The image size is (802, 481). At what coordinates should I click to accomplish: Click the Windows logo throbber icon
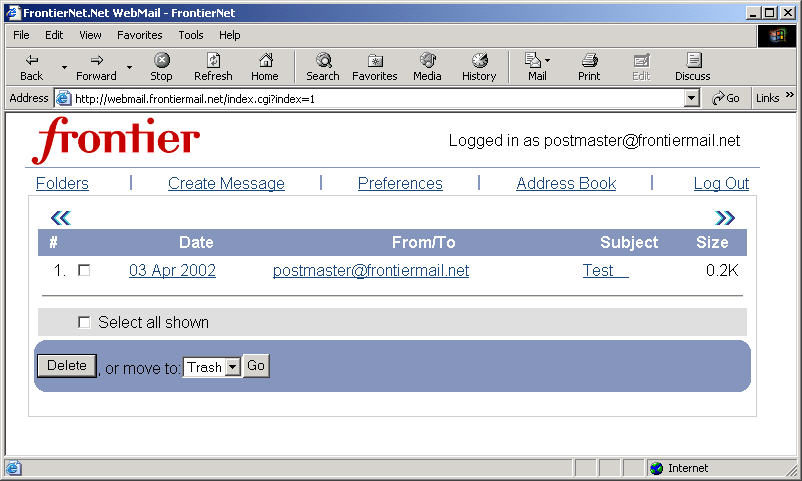click(776, 35)
